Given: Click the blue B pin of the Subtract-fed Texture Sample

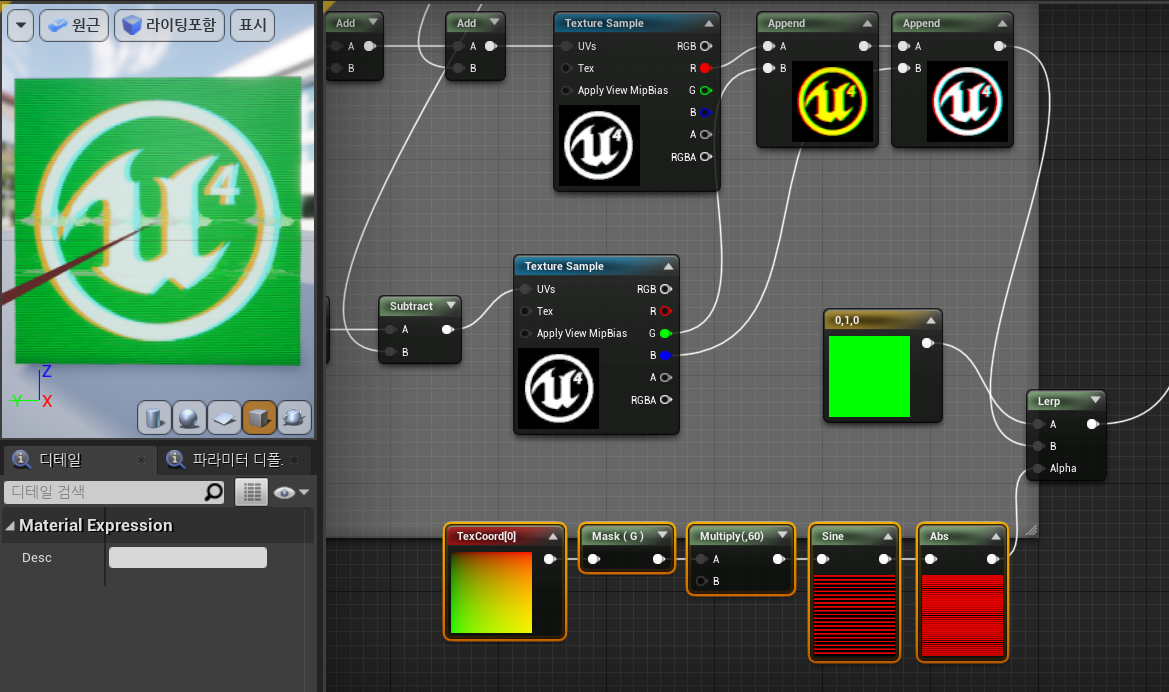Looking at the screenshot, I should [x=666, y=356].
